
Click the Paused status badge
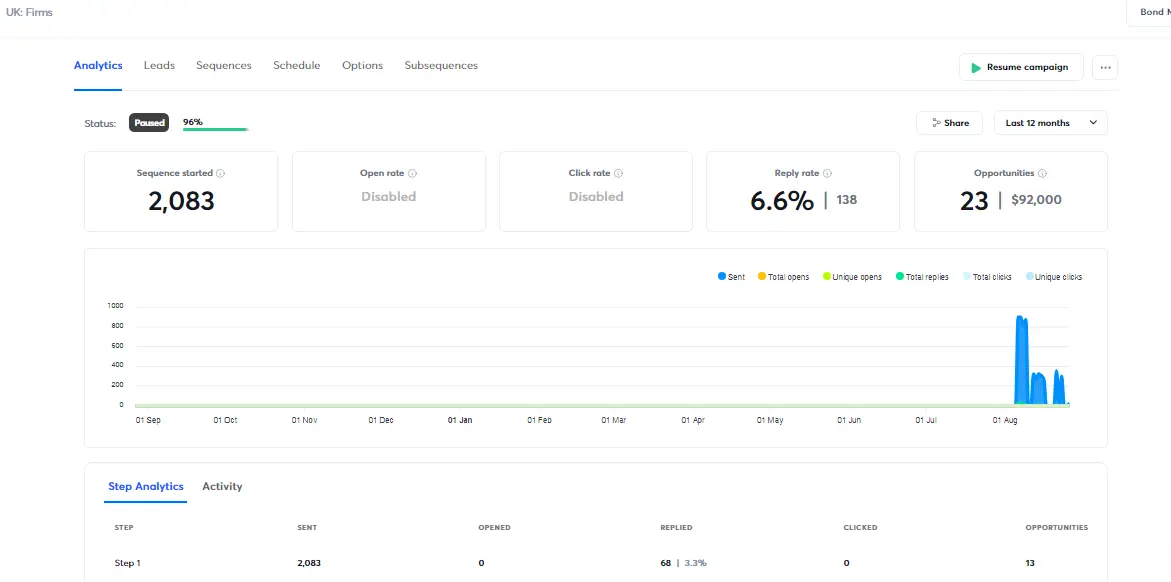coord(149,123)
